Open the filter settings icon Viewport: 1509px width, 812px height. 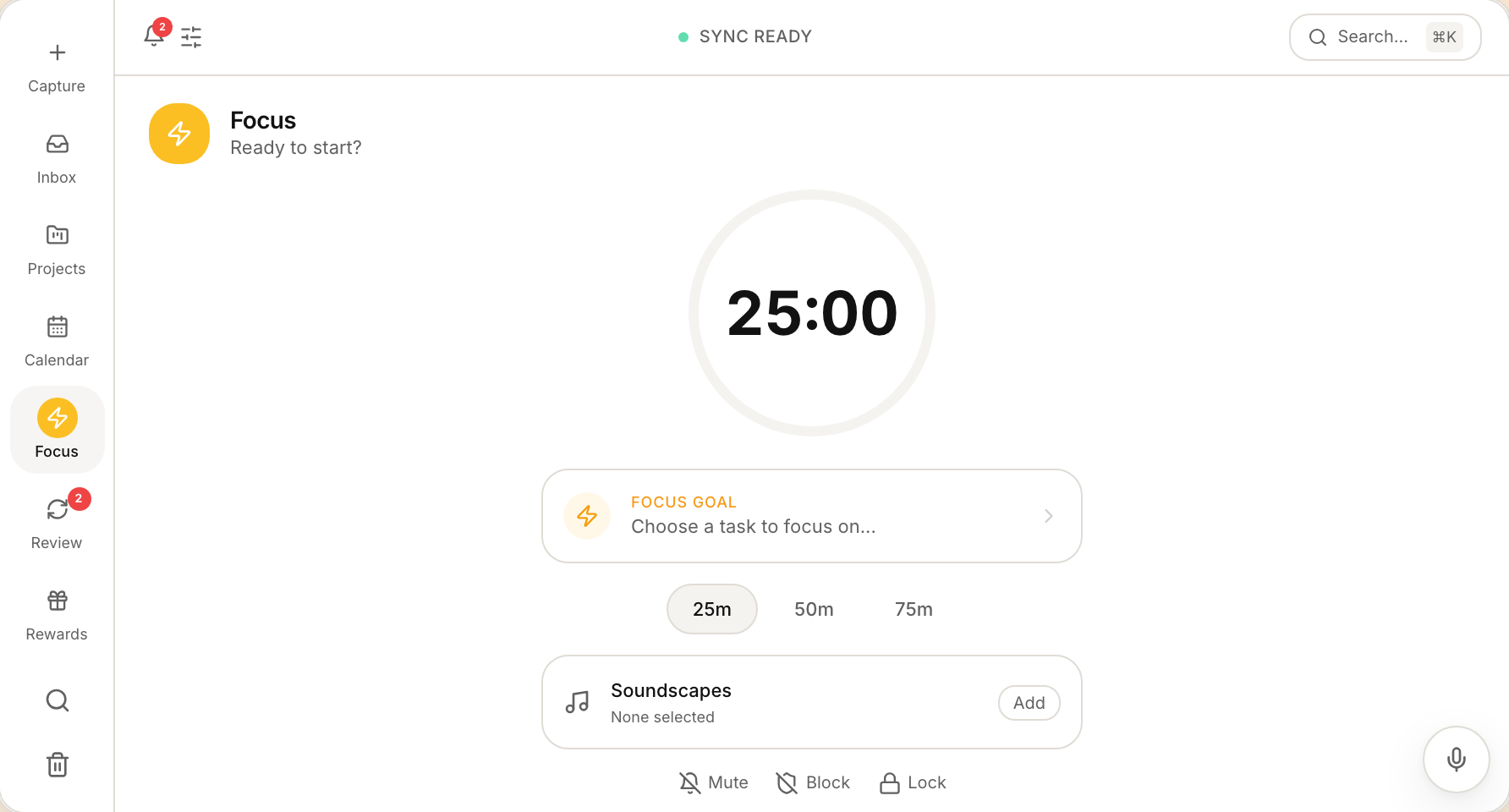pos(191,37)
